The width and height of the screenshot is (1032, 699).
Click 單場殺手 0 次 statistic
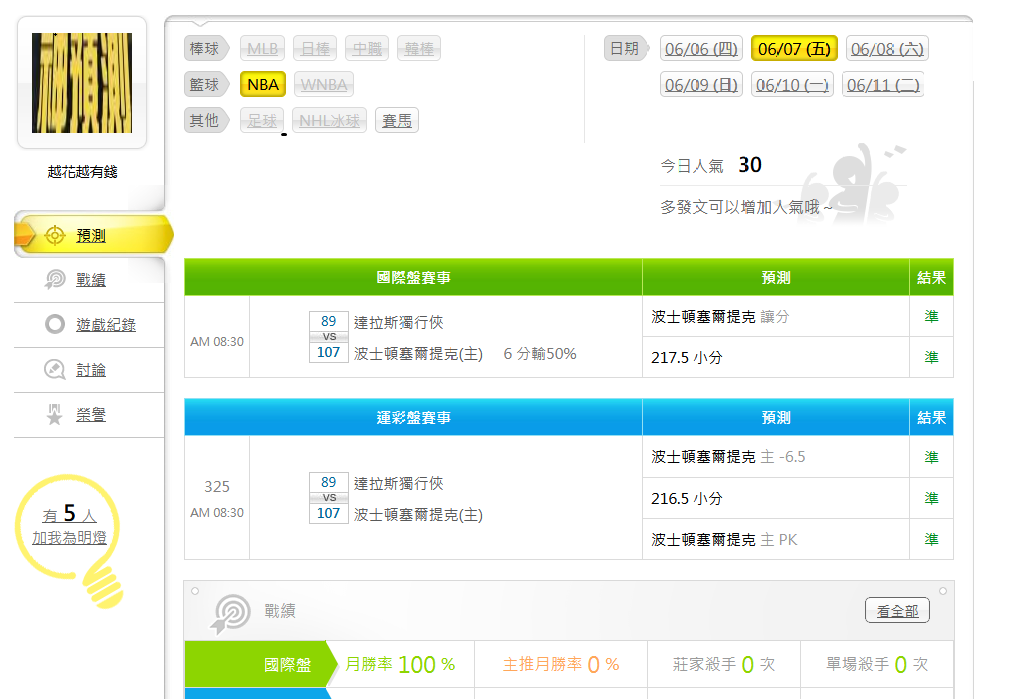coord(877,665)
